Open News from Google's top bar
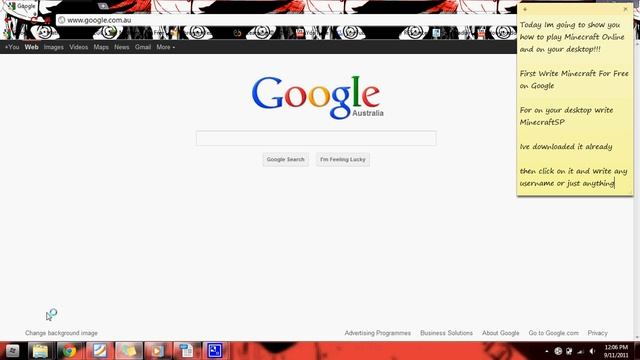640x360 pixels. pos(122,47)
